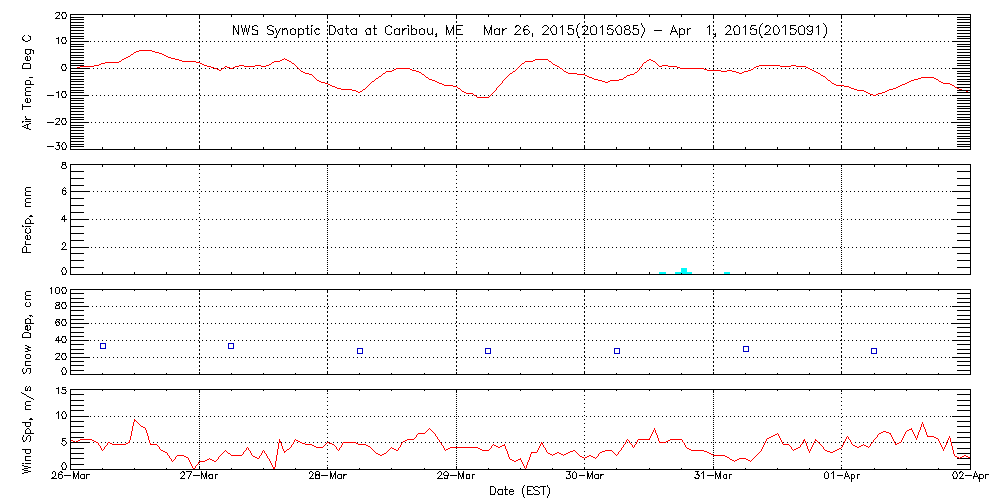
Task: Click the snow depth square after 27-Mar
Action: pyautogui.click(x=231, y=346)
